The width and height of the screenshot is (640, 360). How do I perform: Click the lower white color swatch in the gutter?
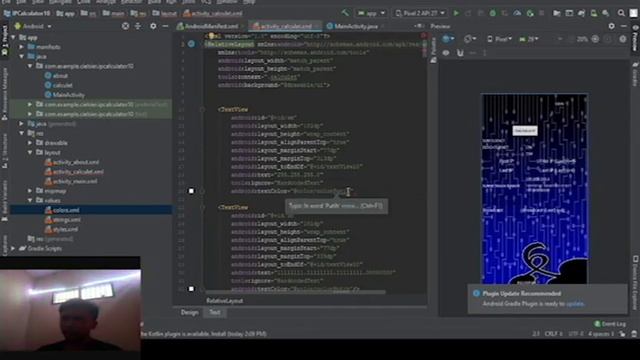[191, 289]
